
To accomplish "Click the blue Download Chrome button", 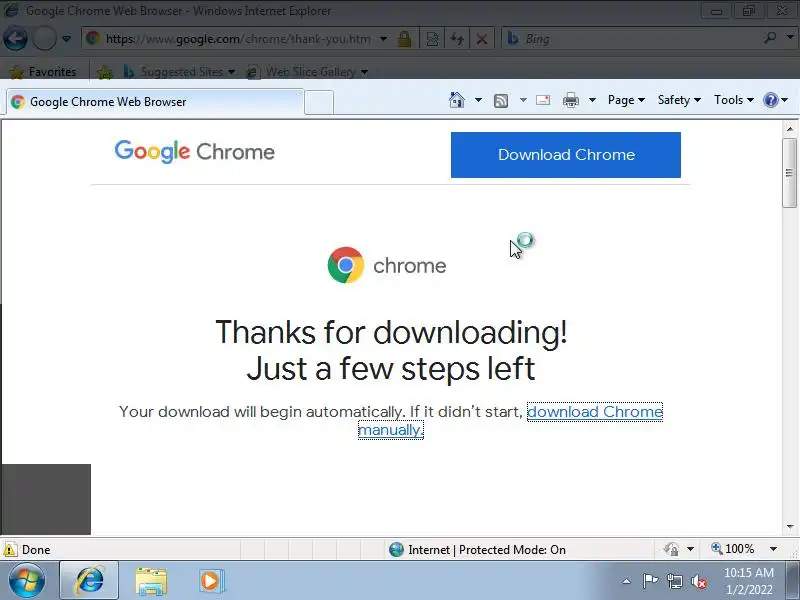I will point(566,155).
